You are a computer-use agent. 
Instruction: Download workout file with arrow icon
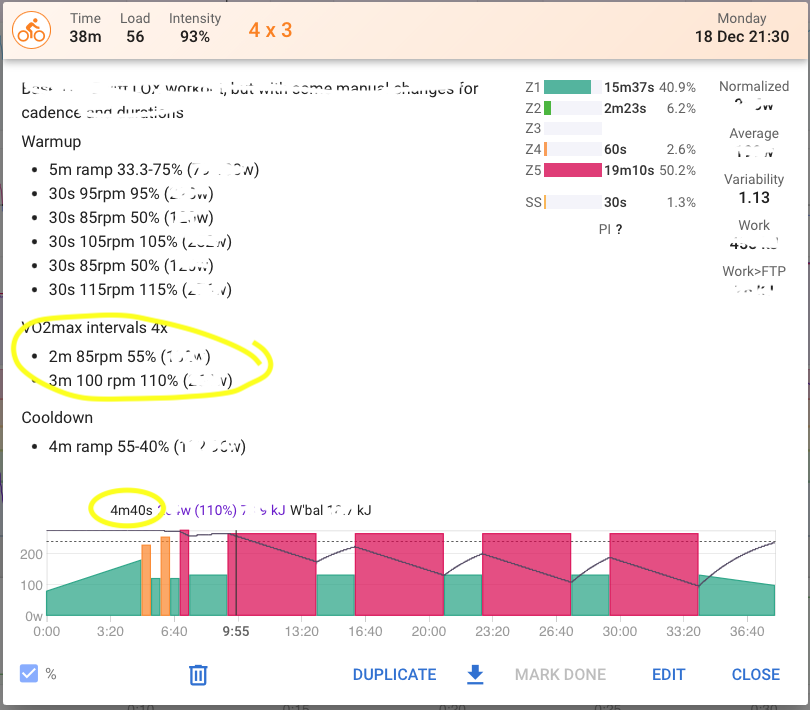(476, 675)
